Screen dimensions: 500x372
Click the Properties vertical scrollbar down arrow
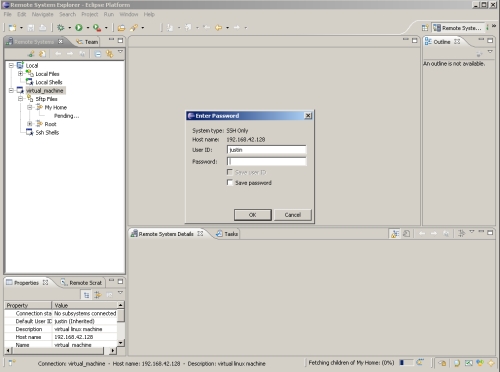[x=121, y=342]
